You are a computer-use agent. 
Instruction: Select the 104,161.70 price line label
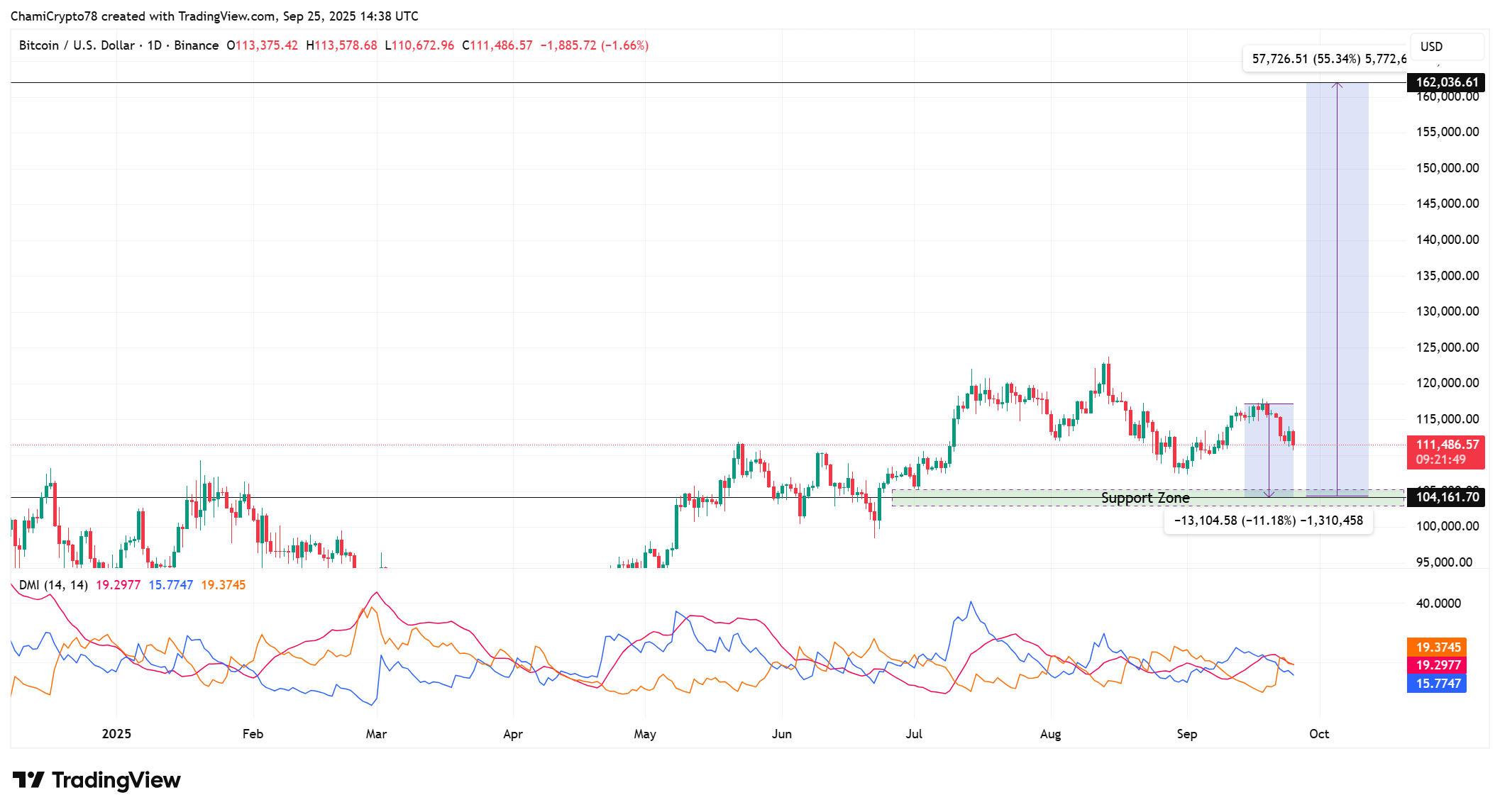click(1446, 497)
